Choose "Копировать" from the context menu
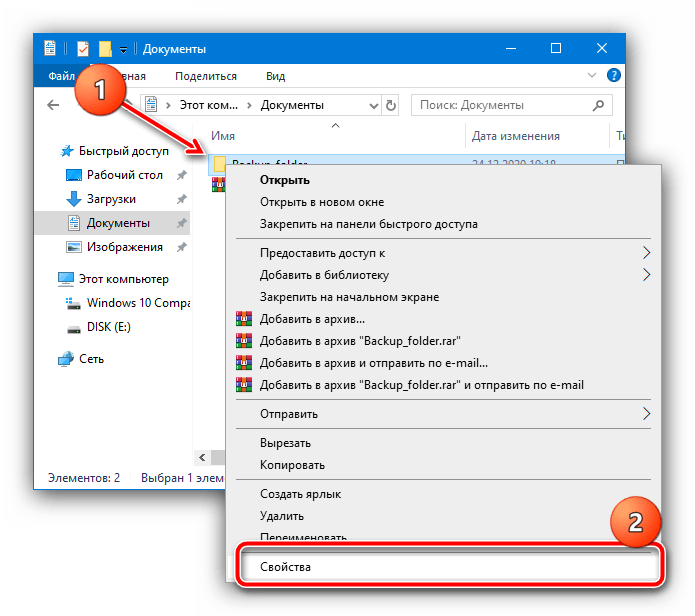695x616 pixels. (292, 465)
